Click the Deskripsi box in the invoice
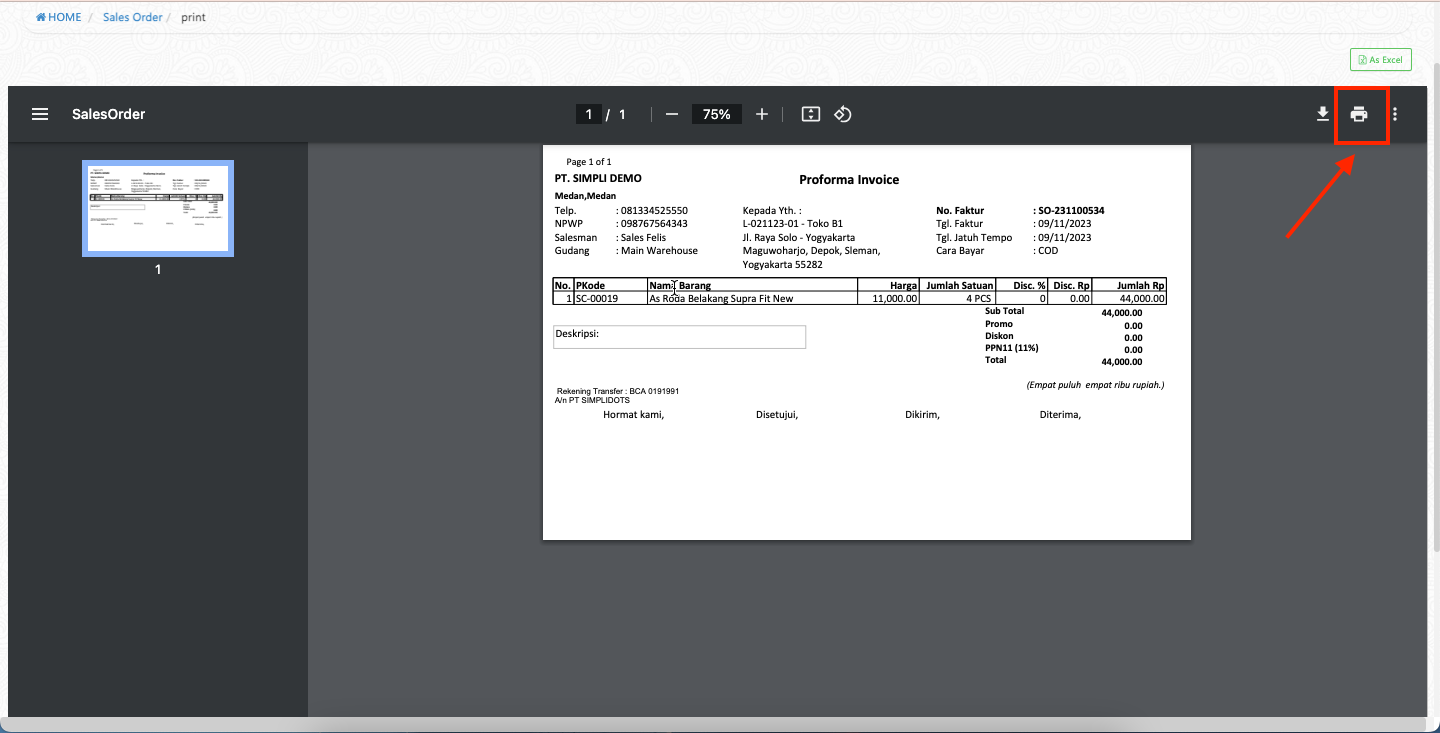The width and height of the screenshot is (1440, 733). click(x=679, y=337)
